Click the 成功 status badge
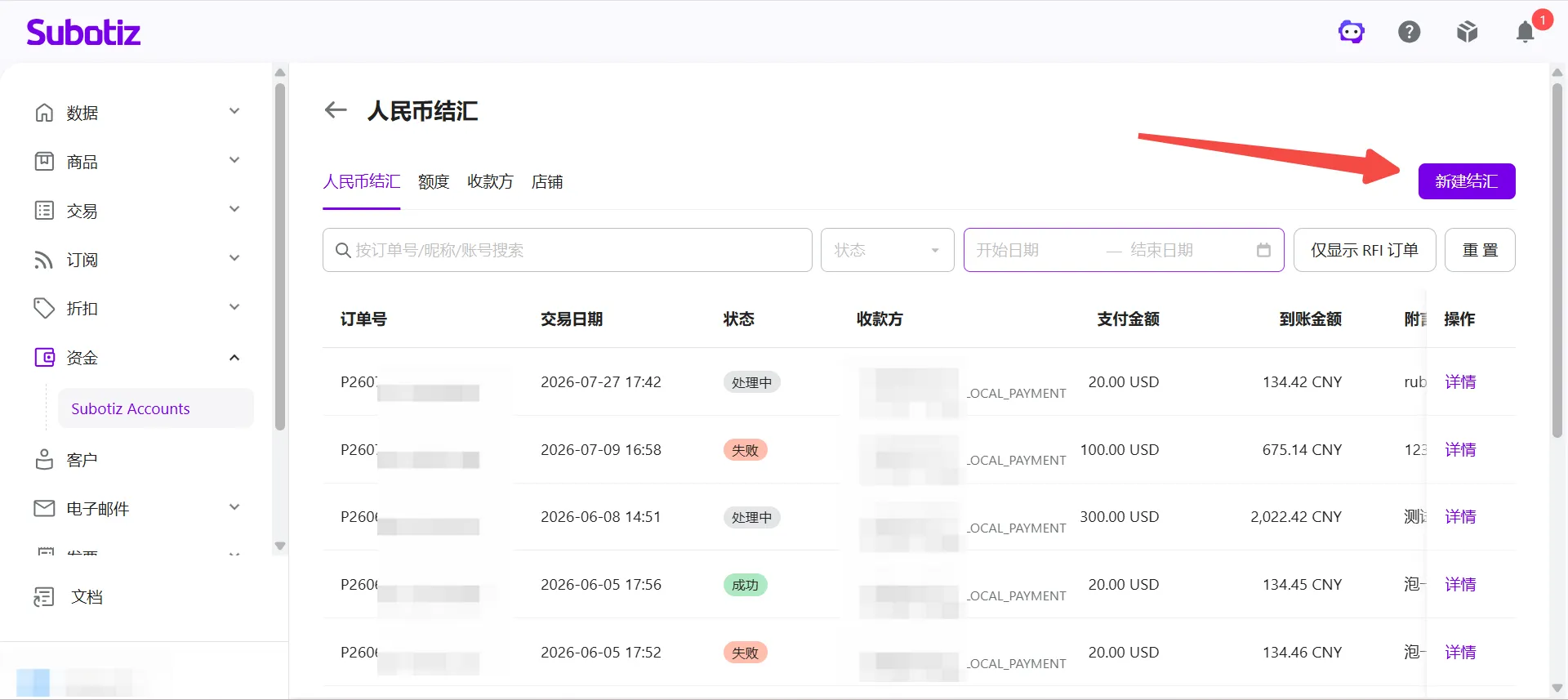 (745, 585)
